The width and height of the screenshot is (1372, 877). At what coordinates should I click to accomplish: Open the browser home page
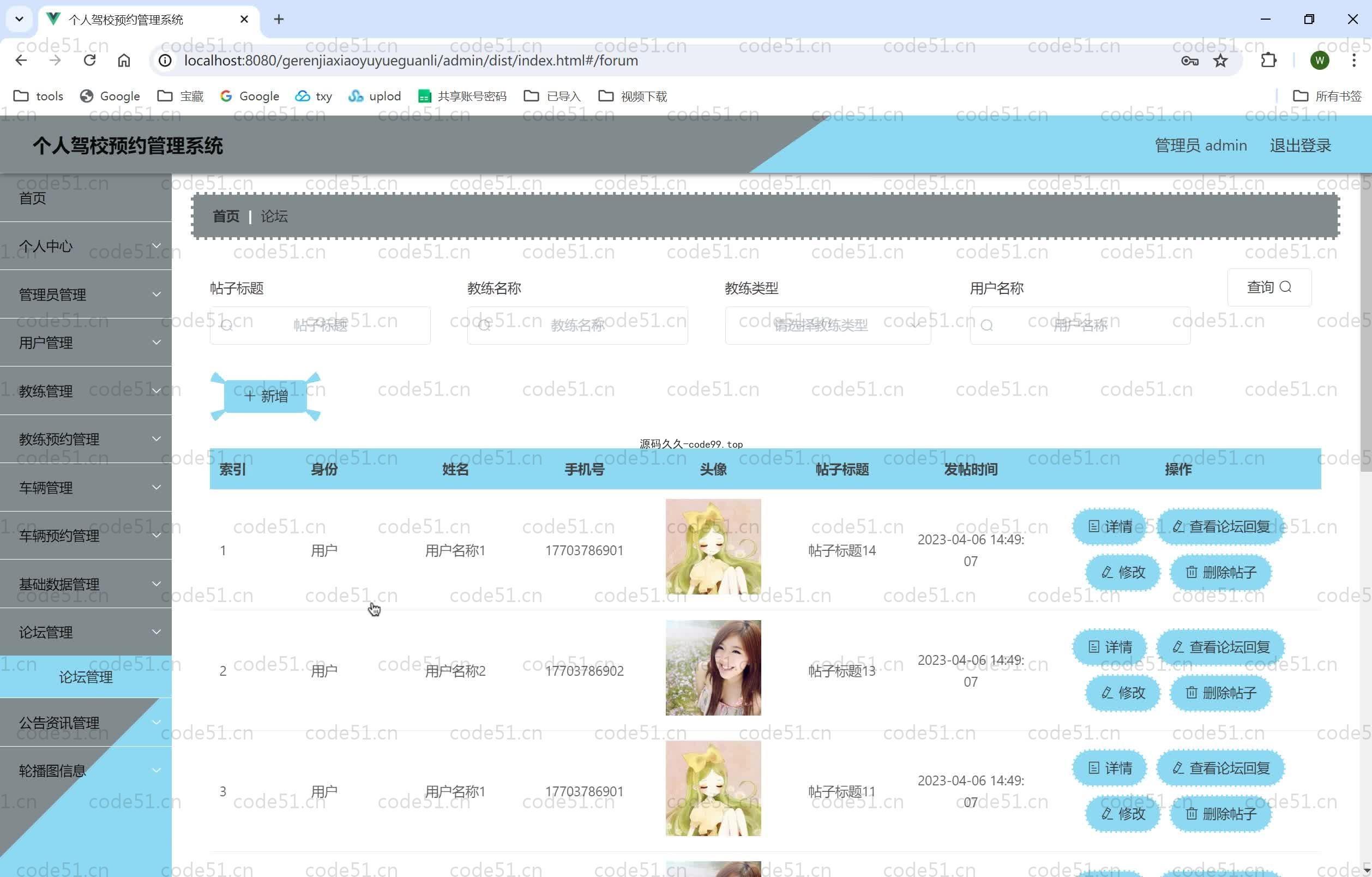tap(124, 61)
